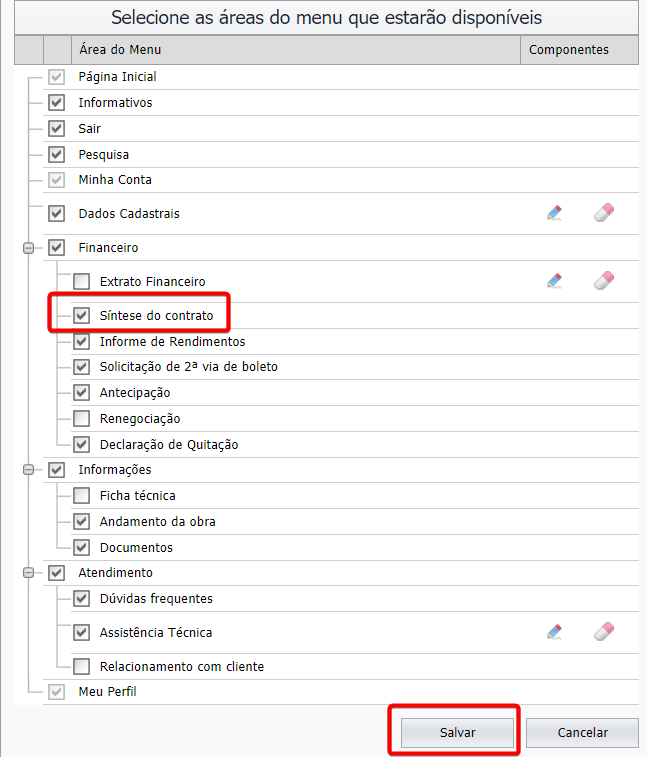The image size is (647, 757).
Task: Enable the Renegociação checkbox
Action: [x=81, y=418]
